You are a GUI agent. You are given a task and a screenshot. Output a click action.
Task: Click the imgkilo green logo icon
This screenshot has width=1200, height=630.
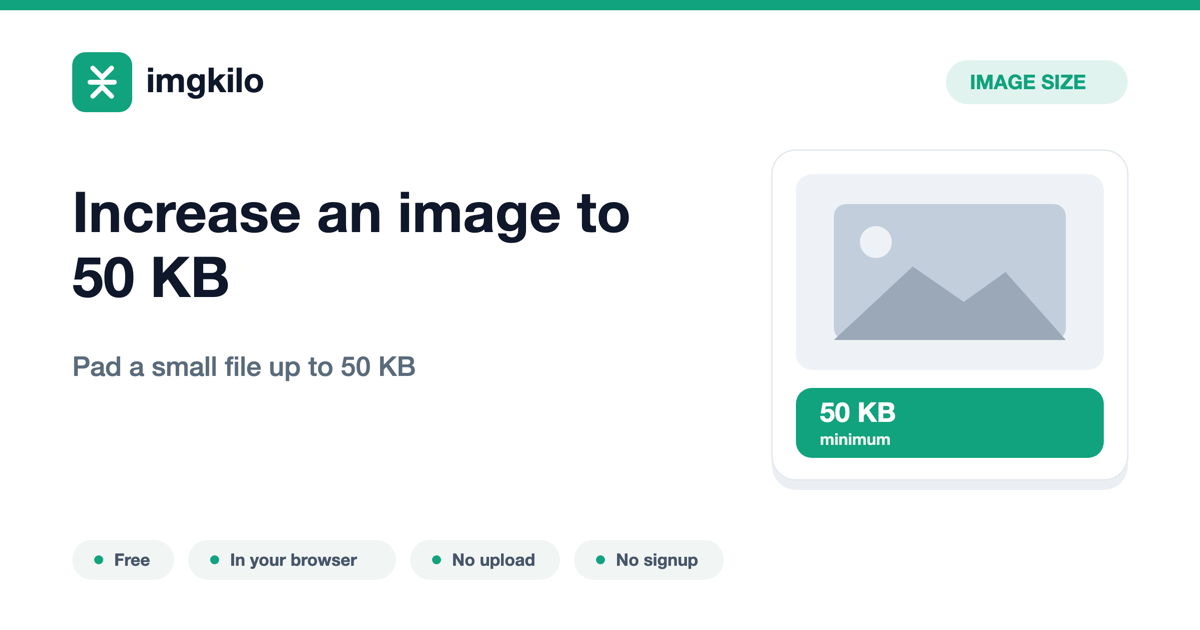(x=102, y=82)
